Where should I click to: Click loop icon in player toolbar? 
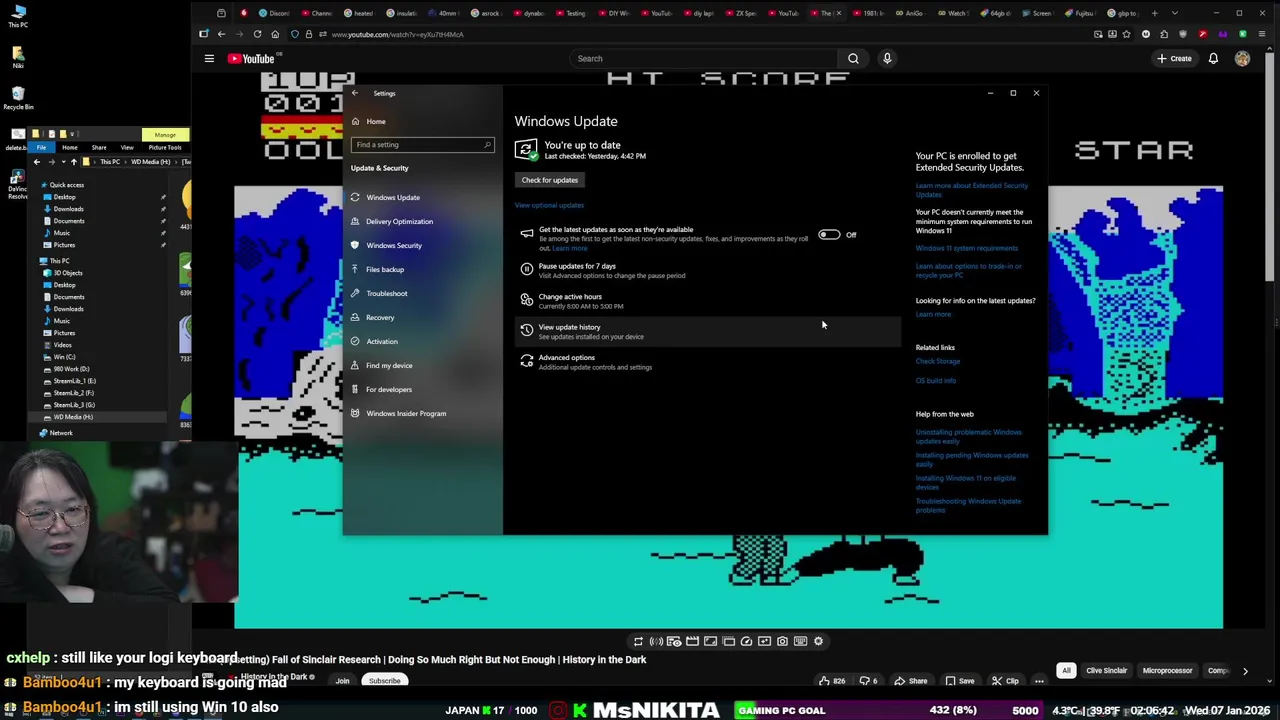pos(638,641)
